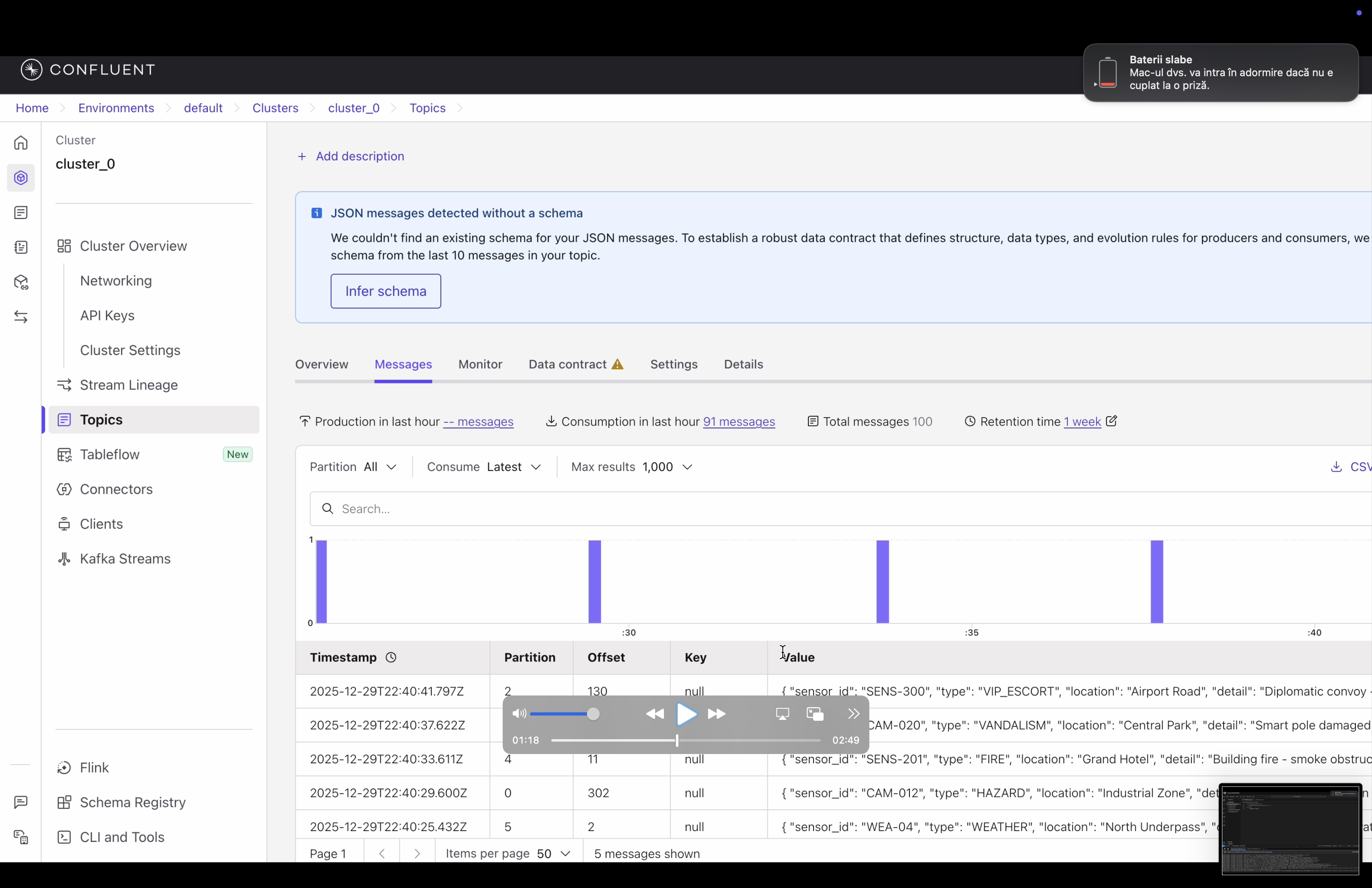Click the picture-in-picture icon in player
The image size is (1372, 888).
814,714
